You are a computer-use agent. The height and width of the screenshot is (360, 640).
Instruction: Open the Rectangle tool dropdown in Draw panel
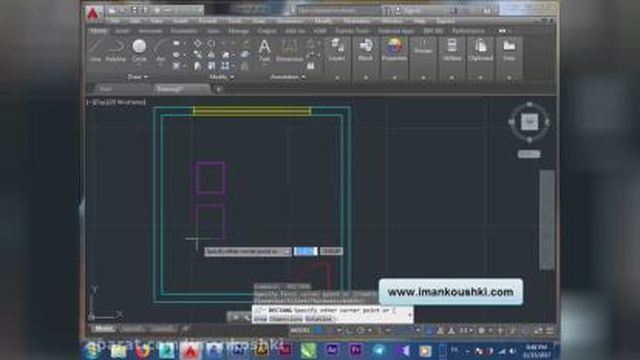pos(184,43)
